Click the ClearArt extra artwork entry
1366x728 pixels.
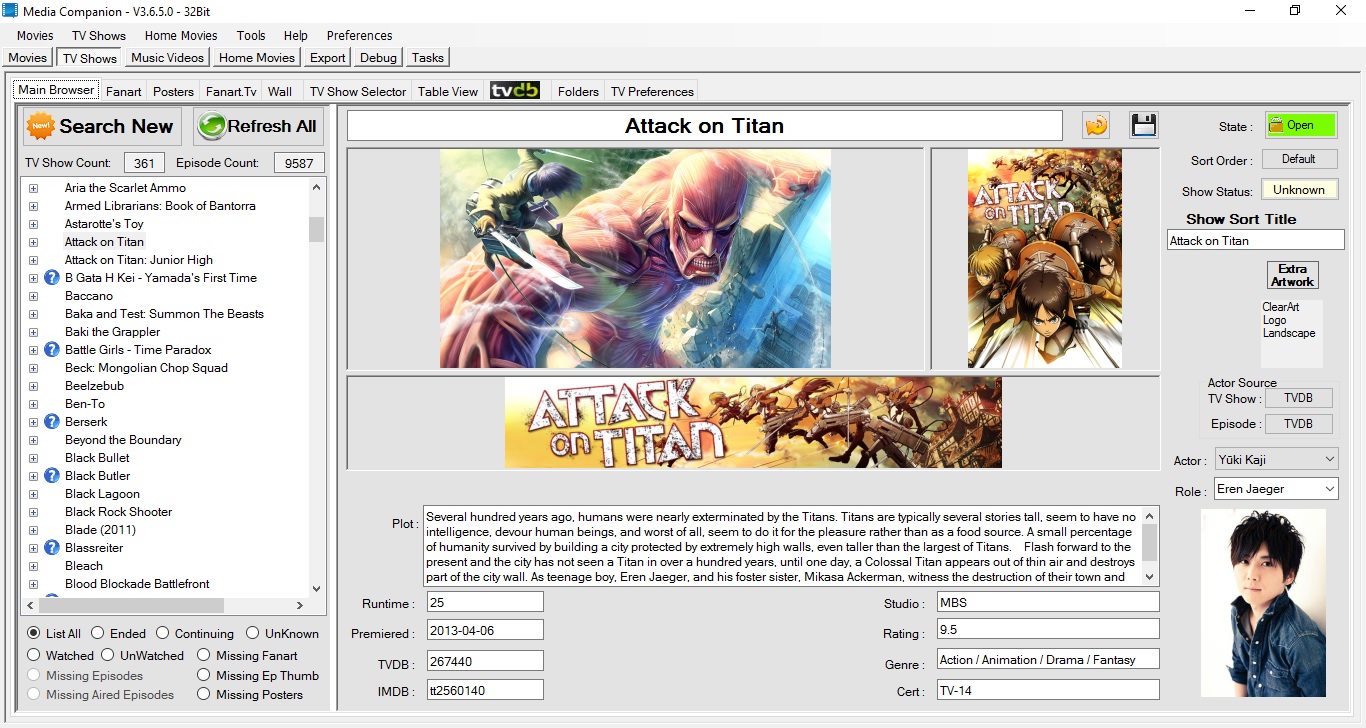point(1281,307)
